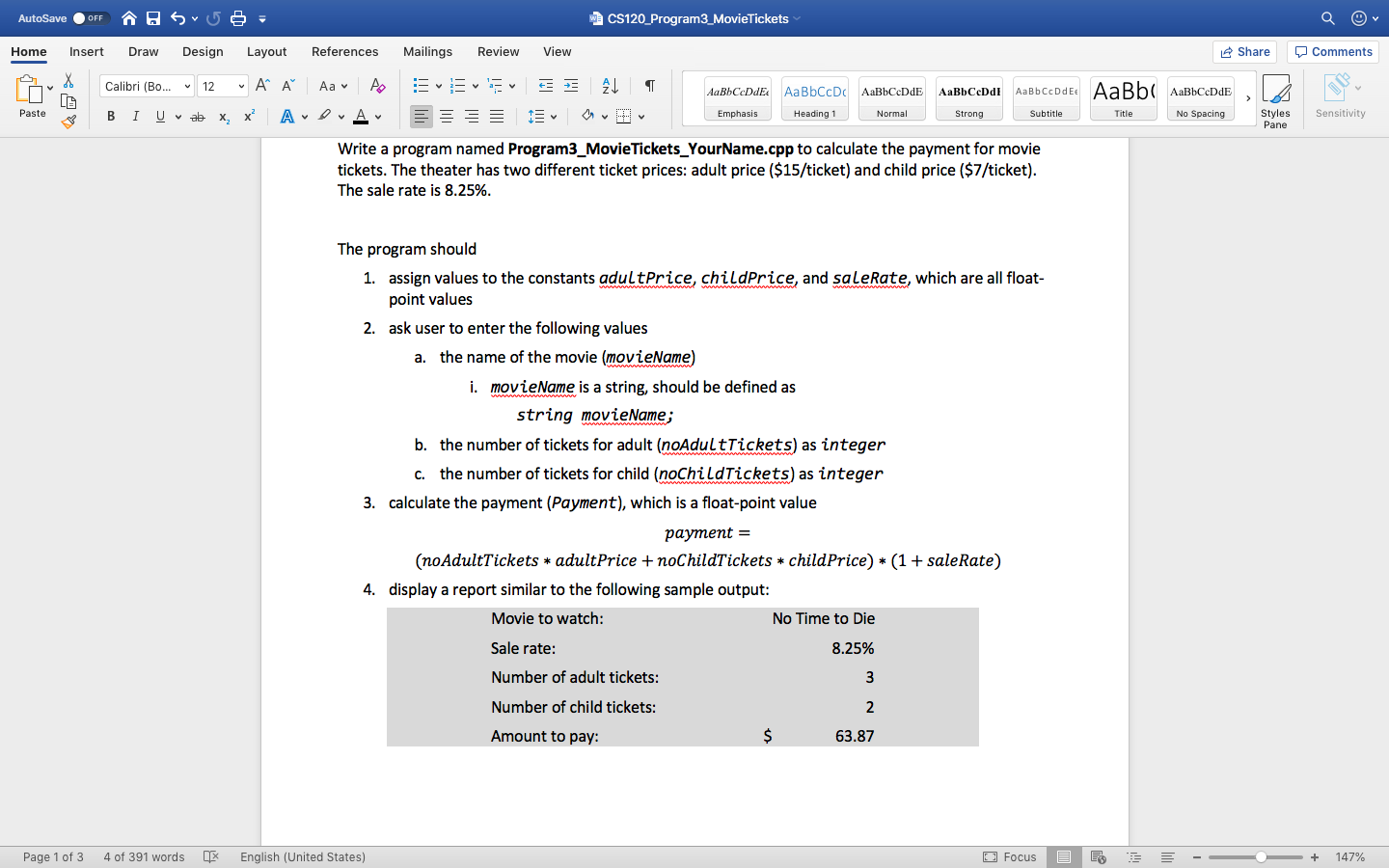Click the Share button
This screenshot has height=868, width=1389.
click(1244, 51)
